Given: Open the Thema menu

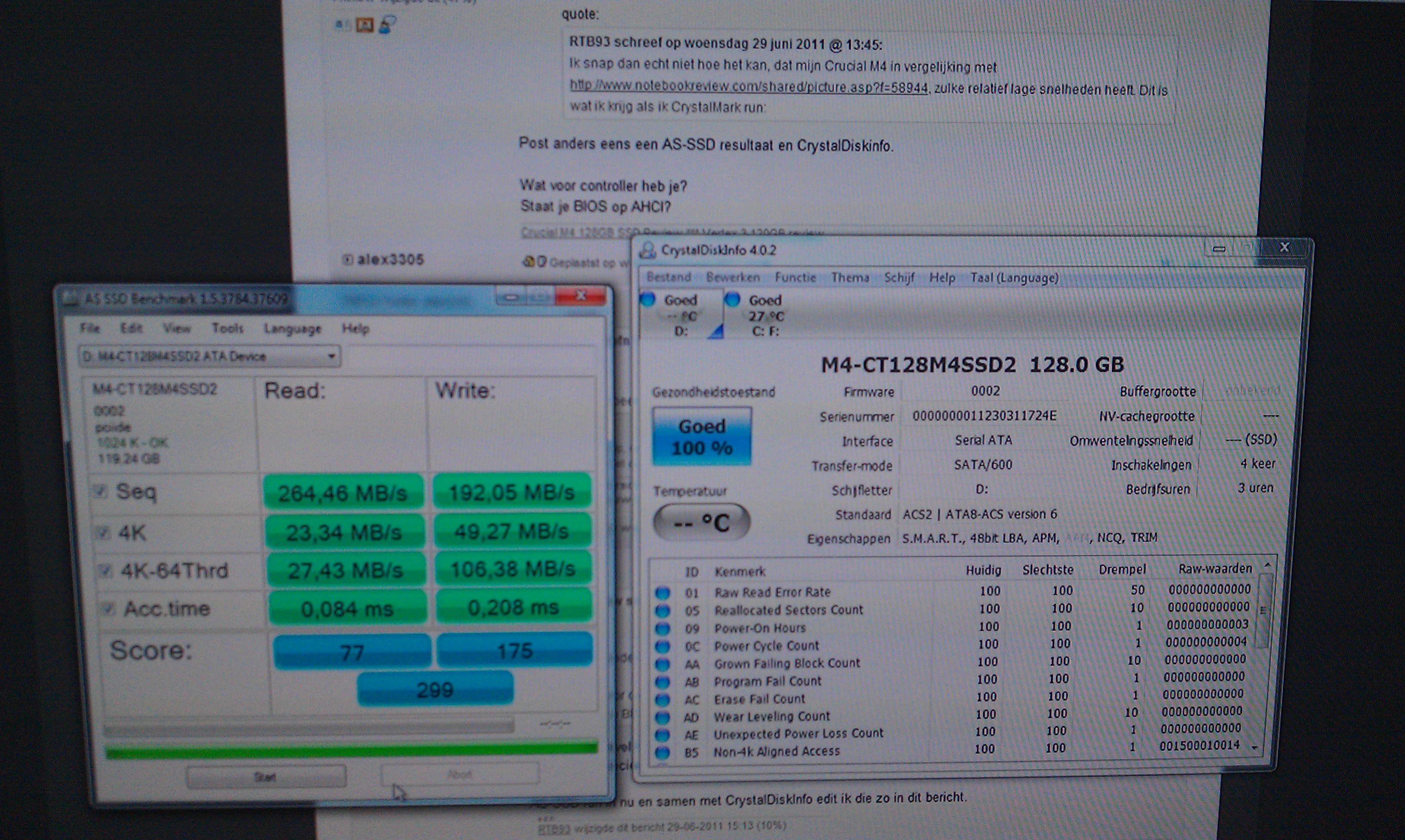Looking at the screenshot, I should 850,278.
